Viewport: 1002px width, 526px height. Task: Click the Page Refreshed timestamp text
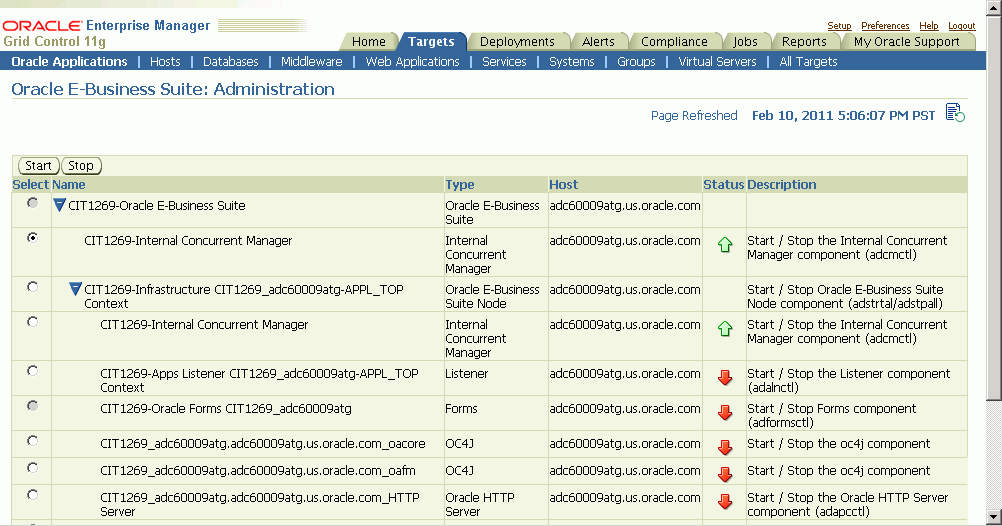pyautogui.click(x=843, y=115)
